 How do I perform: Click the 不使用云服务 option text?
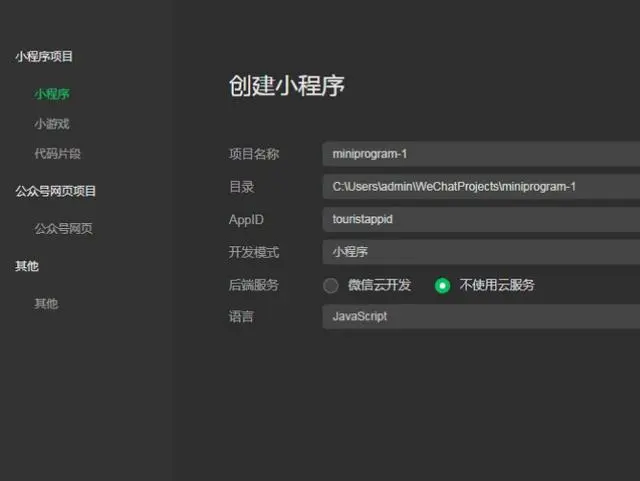[x=497, y=285]
